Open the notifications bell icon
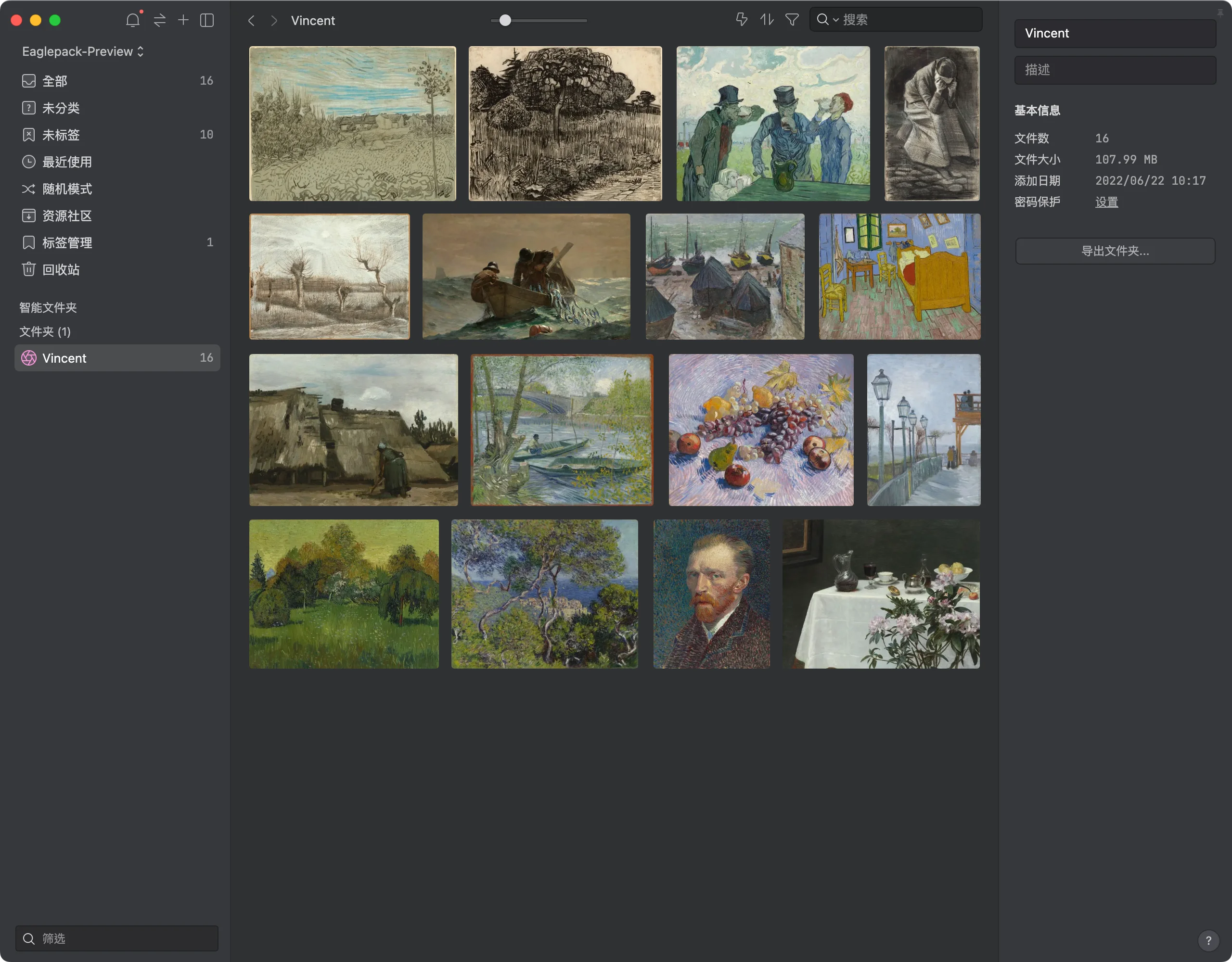This screenshot has height=962, width=1232. pos(132,20)
